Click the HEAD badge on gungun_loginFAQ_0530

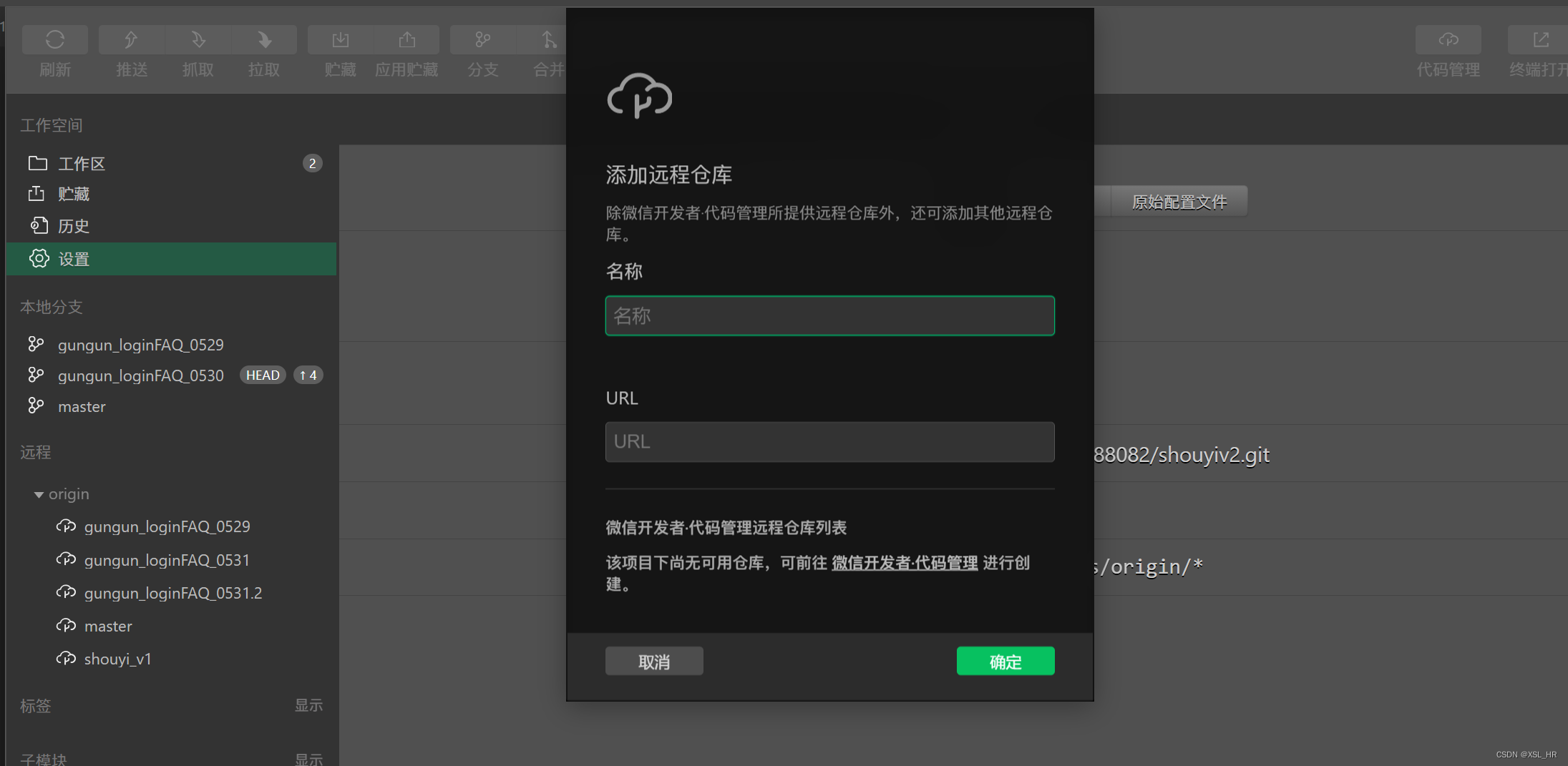(263, 375)
